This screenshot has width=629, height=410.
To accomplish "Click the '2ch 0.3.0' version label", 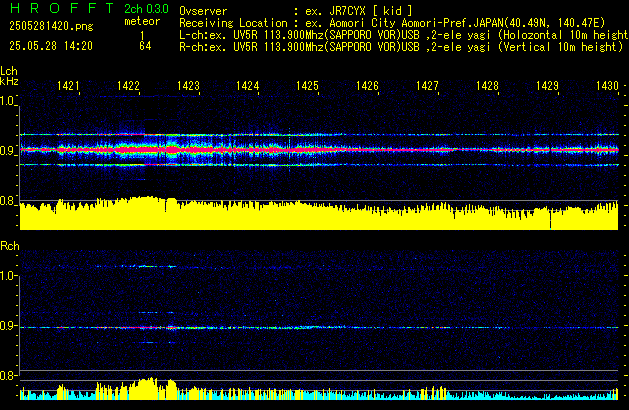I will (146, 9).
